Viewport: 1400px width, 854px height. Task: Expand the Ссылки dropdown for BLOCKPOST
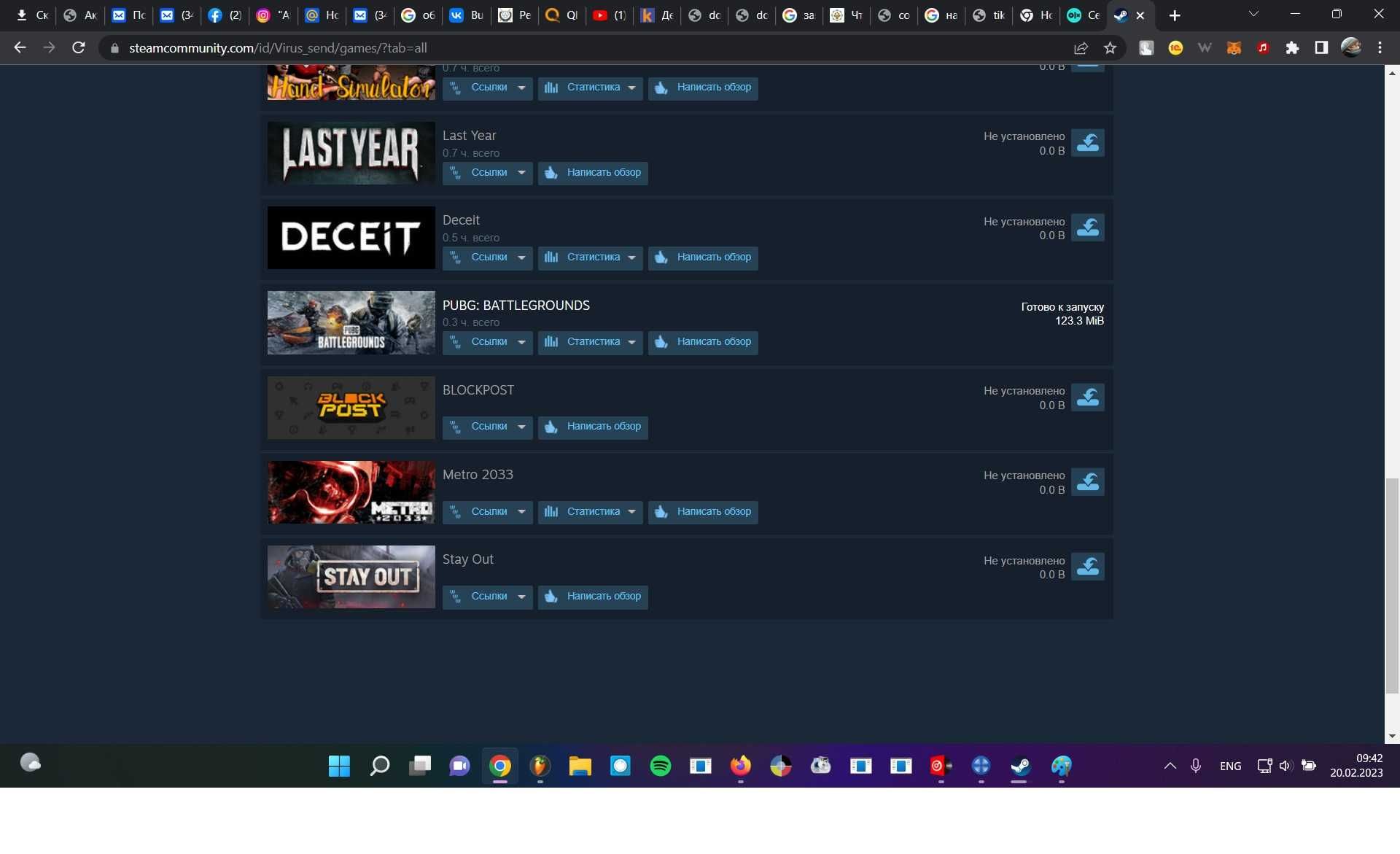(x=487, y=427)
